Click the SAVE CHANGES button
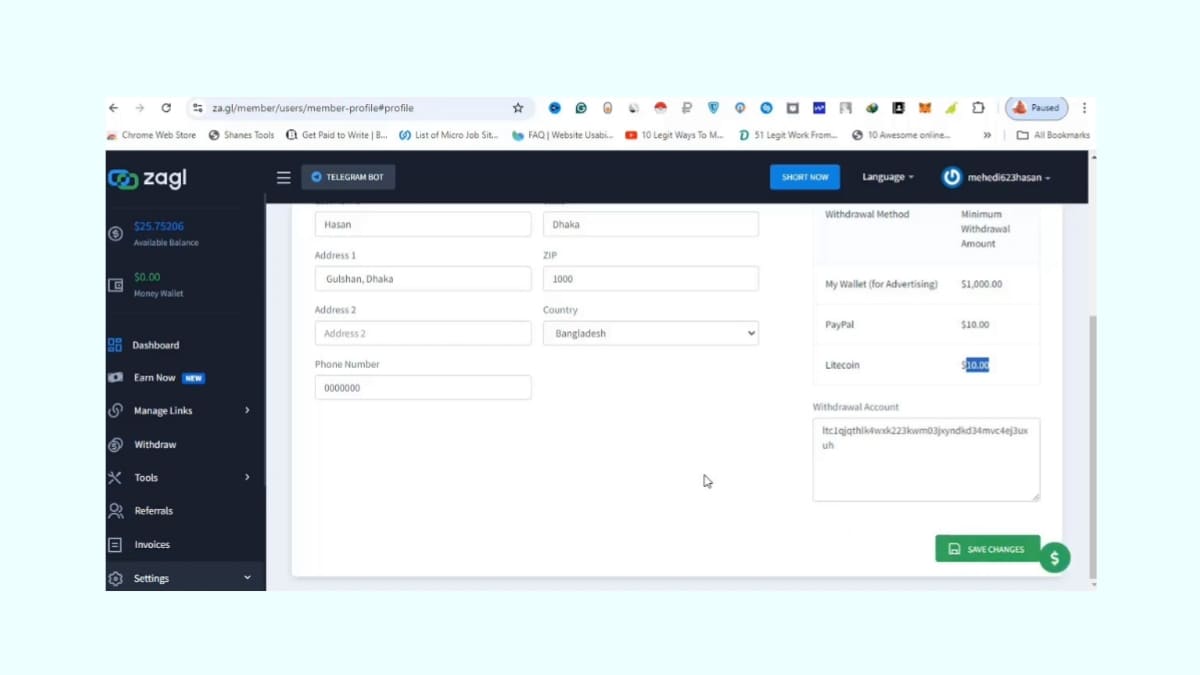The width and height of the screenshot is (1200, 675). point(987,548)
